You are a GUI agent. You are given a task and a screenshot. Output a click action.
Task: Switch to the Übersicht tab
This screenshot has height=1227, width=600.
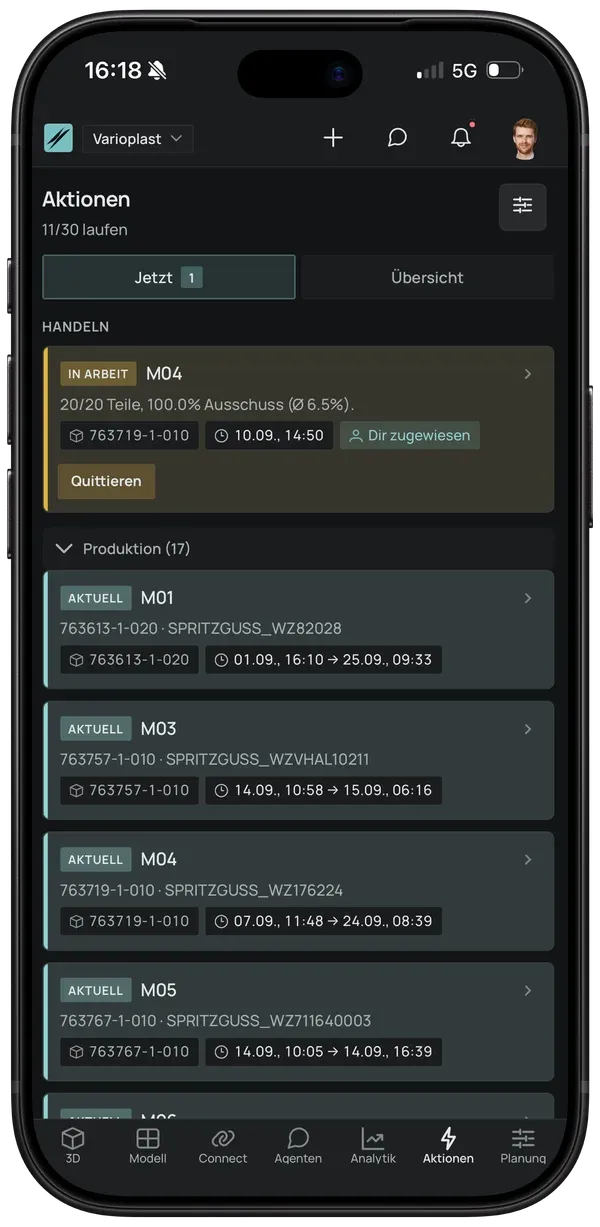[427, 277]
